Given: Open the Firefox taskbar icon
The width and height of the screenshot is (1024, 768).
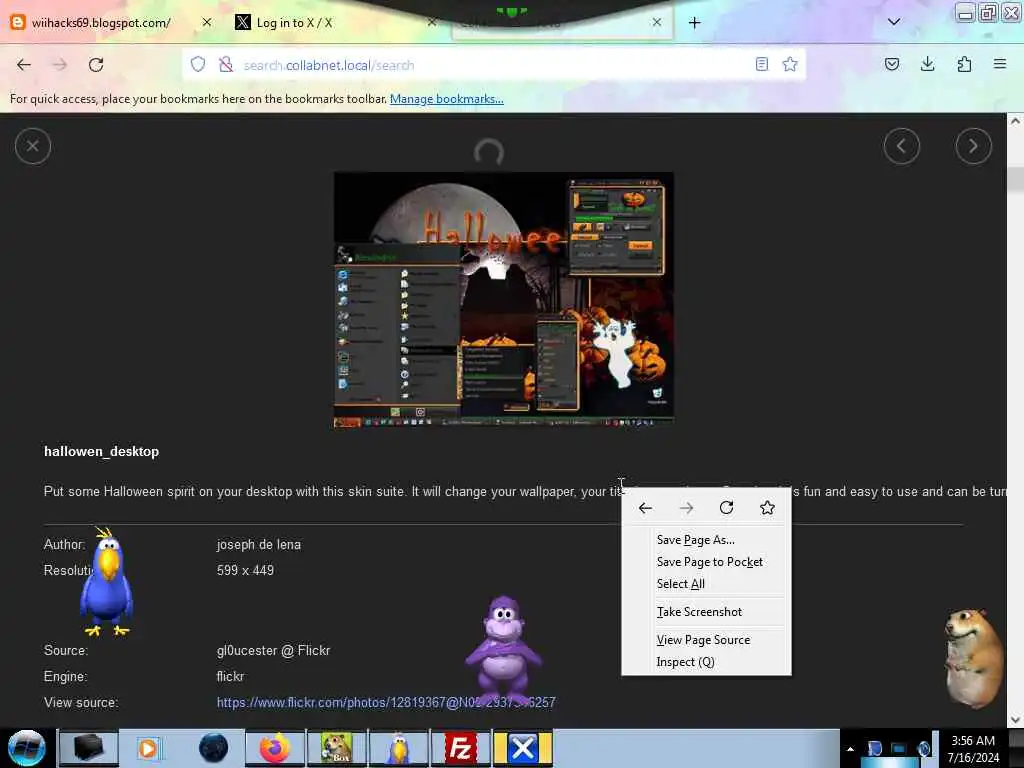Looking at the screenshot, I should point(275,748).
